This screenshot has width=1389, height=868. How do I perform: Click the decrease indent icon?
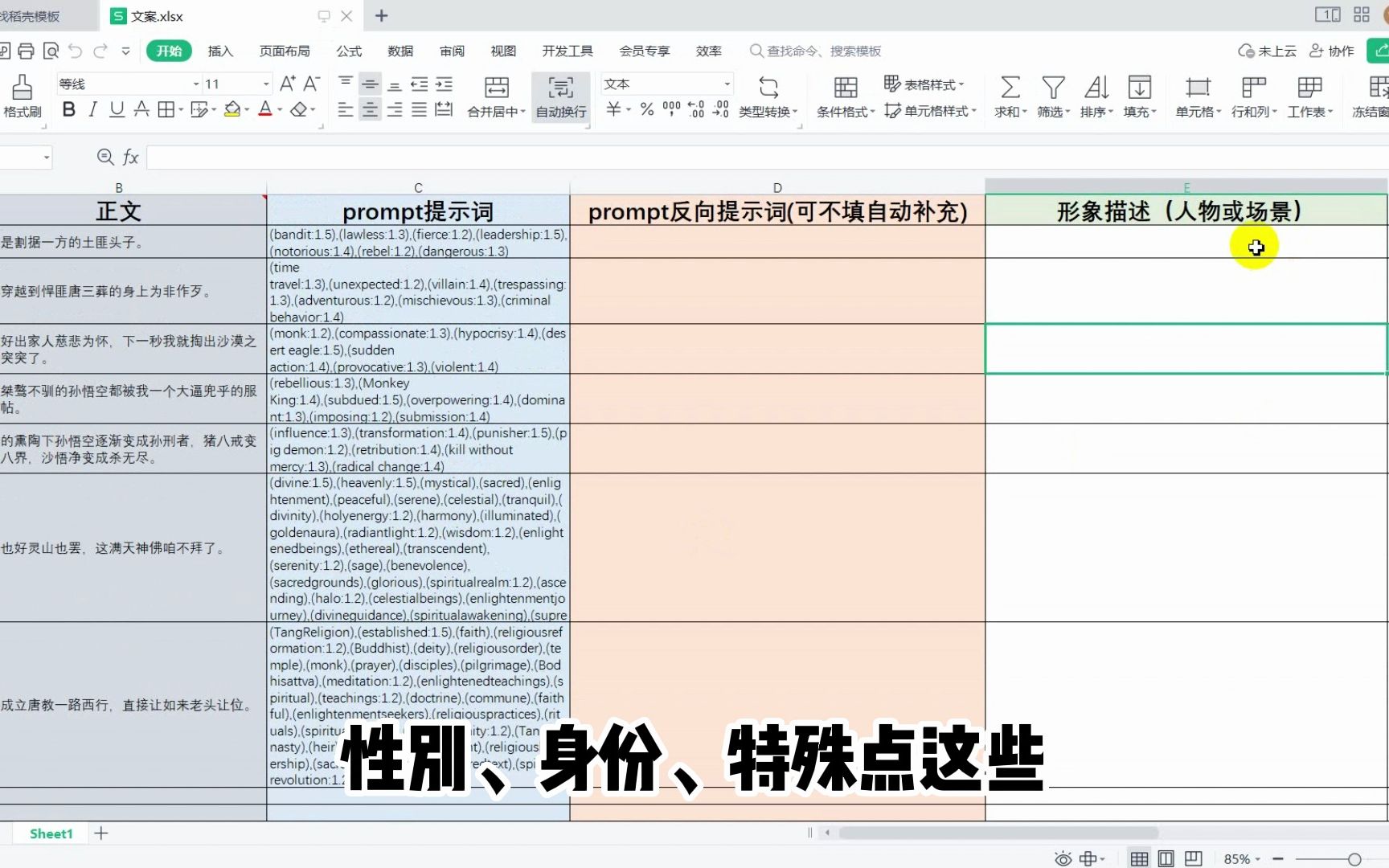420,84
